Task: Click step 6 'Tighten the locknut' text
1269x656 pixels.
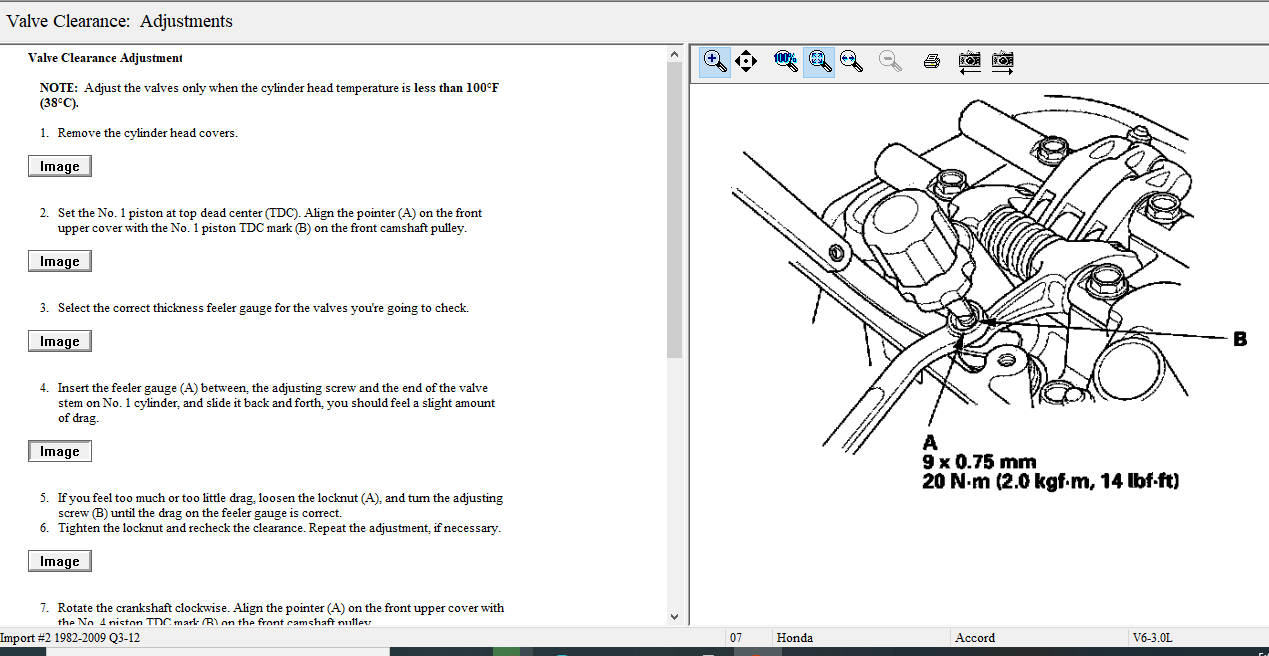Action: click(x=279, y=528)
